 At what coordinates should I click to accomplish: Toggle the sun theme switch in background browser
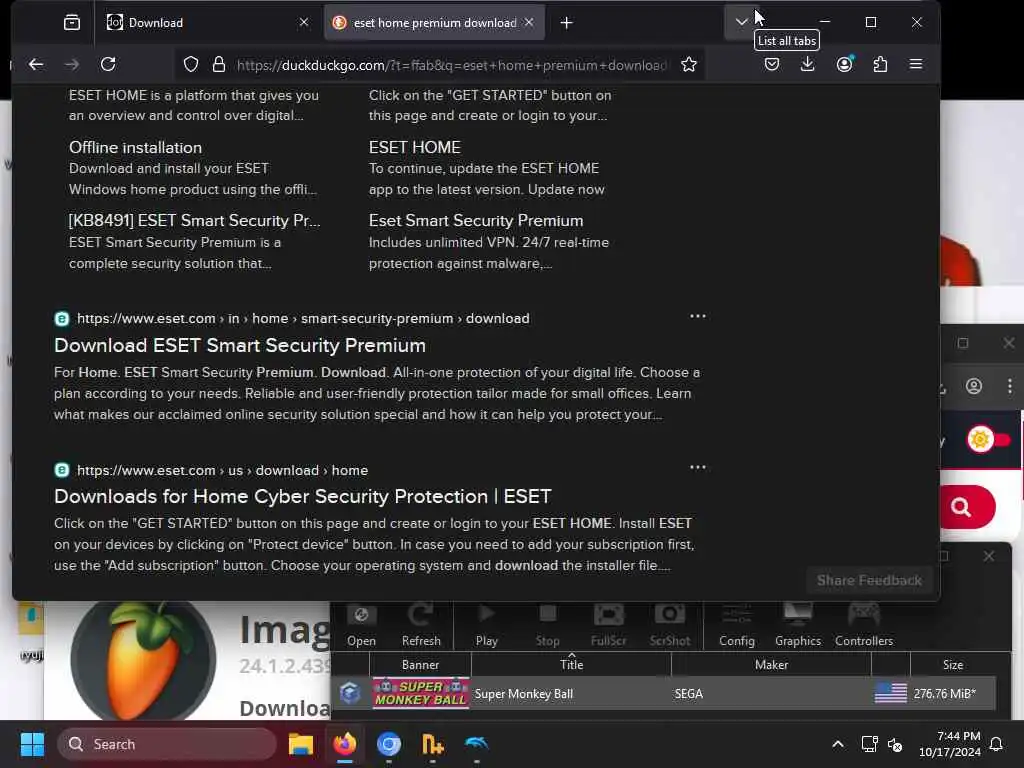[987, 440]
